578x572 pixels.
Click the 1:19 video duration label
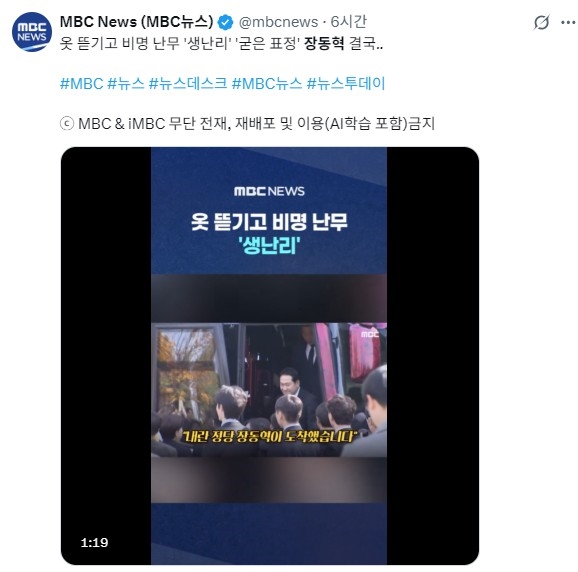pyautogui.click(x=94, y=543)
